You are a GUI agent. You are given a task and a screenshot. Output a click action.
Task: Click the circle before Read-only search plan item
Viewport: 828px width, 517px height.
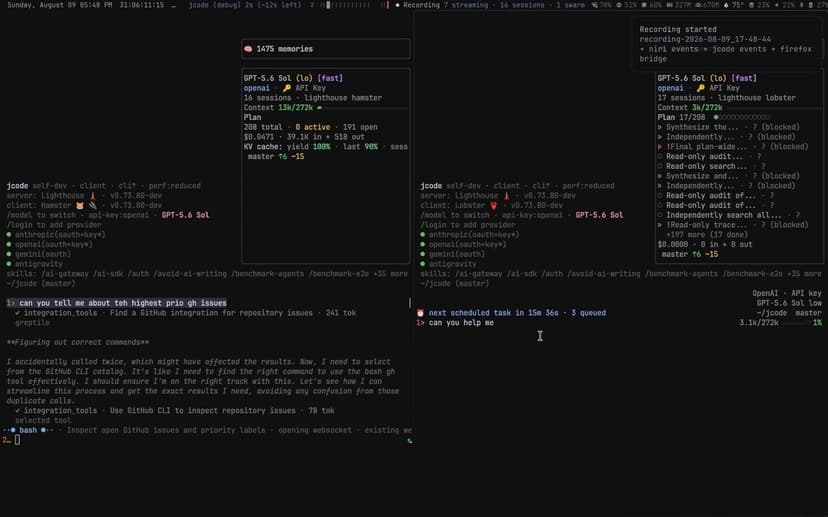coord(660,166)
